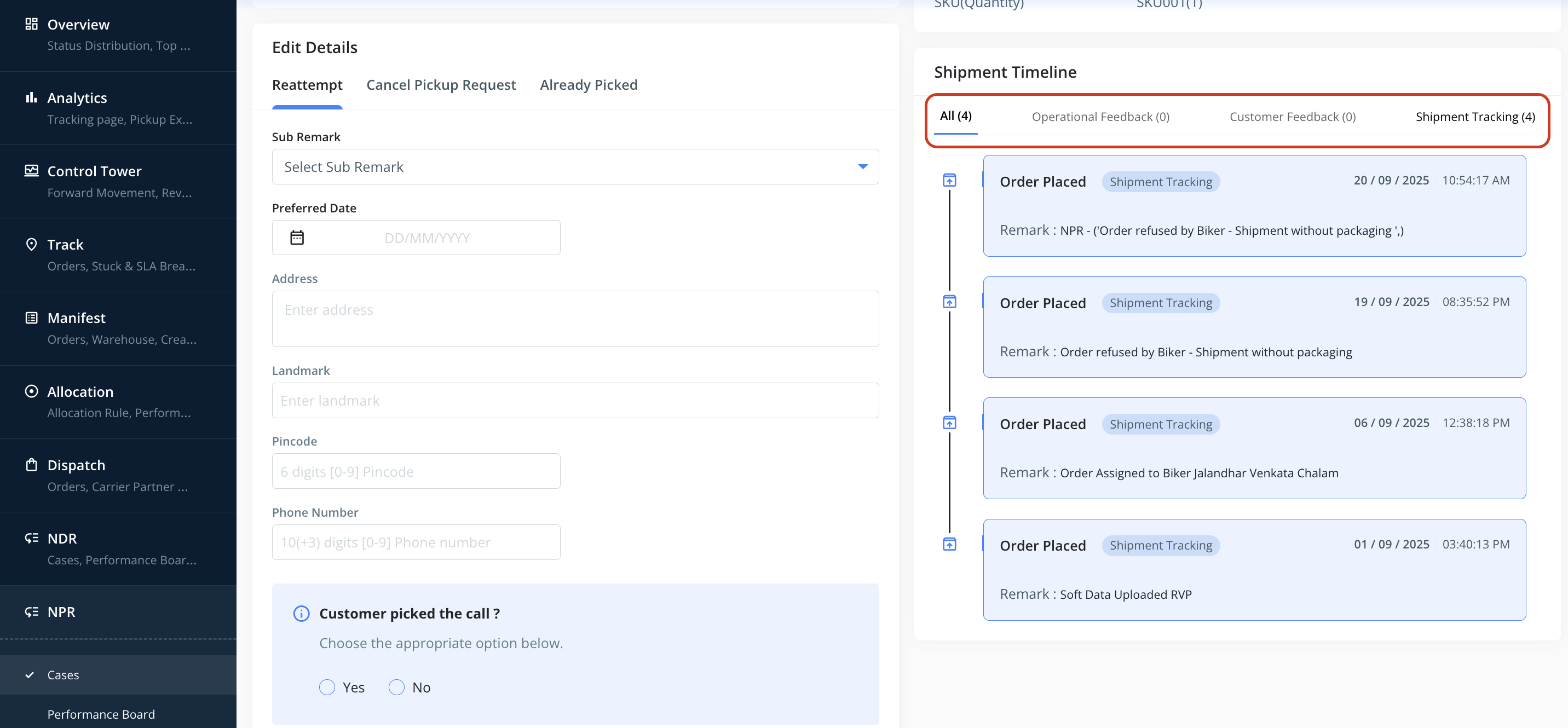This screenshot has height=728, width=1568.
Task: Click the timeline marker for 20/09/2025 entry
Action: (949, 180)
